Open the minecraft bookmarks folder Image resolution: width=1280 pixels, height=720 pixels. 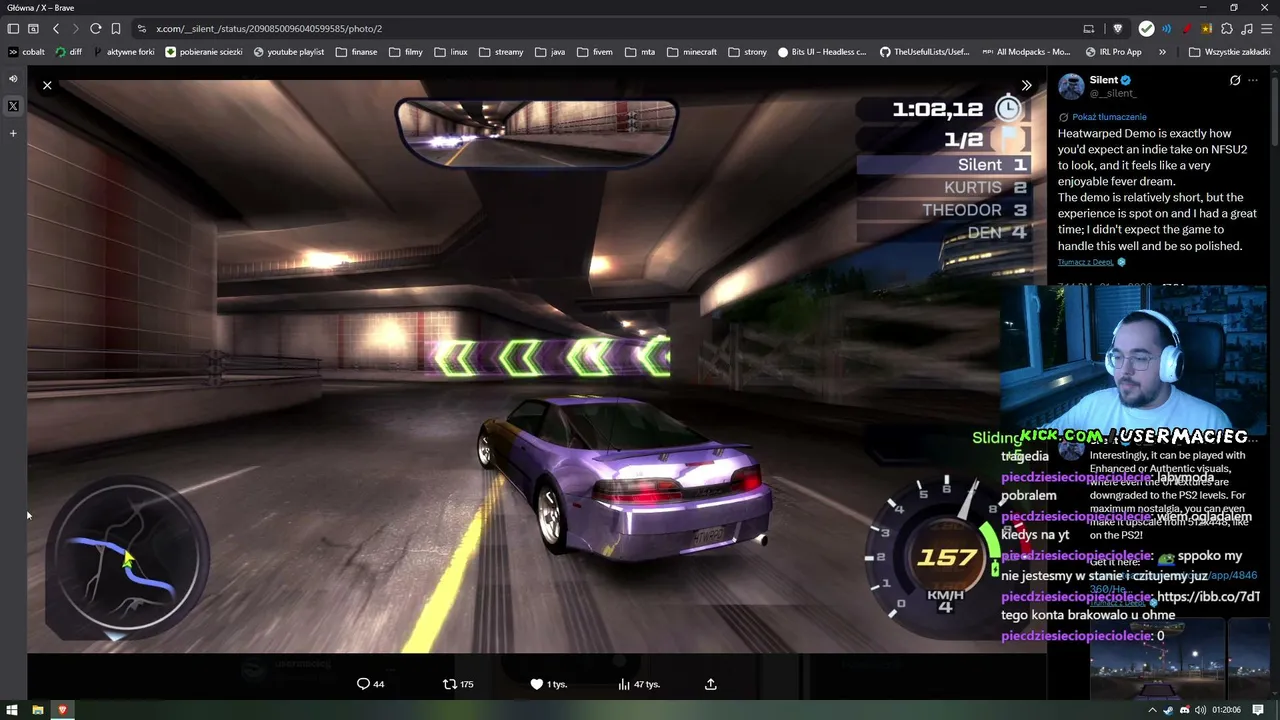coord(692,52)
